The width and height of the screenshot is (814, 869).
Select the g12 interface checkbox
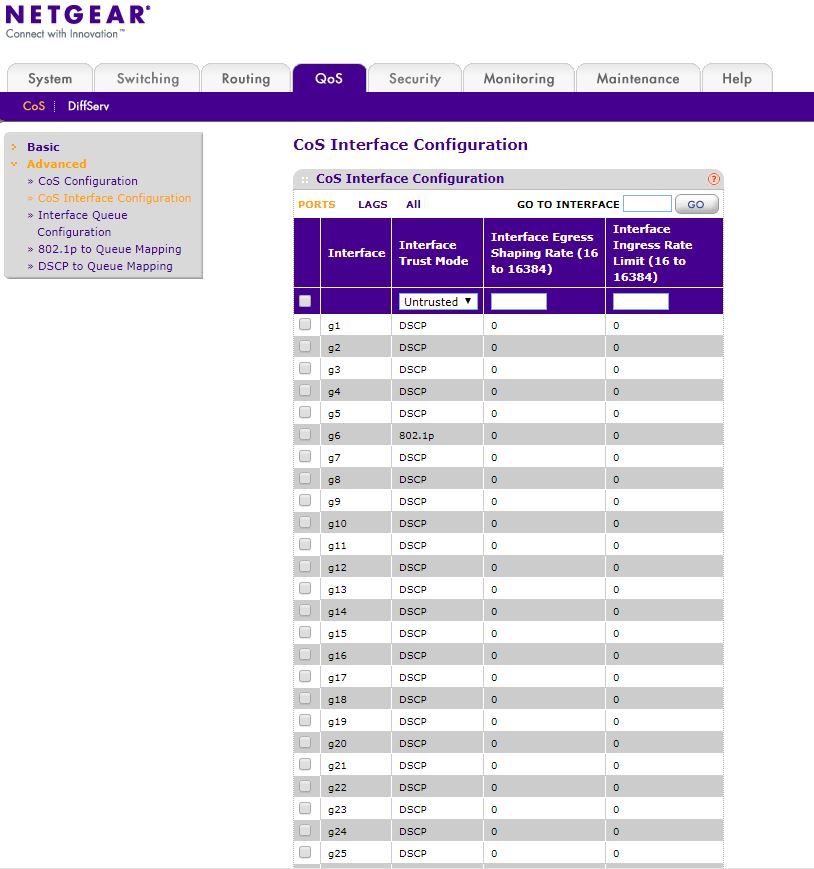pos(305,566)
